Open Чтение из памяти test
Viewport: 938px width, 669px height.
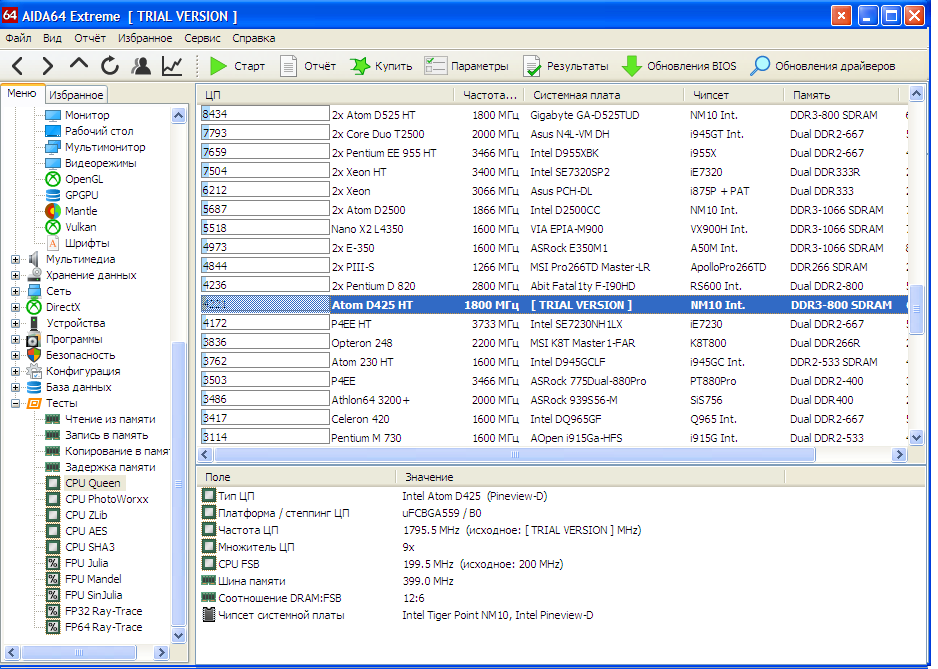(110, 419)
